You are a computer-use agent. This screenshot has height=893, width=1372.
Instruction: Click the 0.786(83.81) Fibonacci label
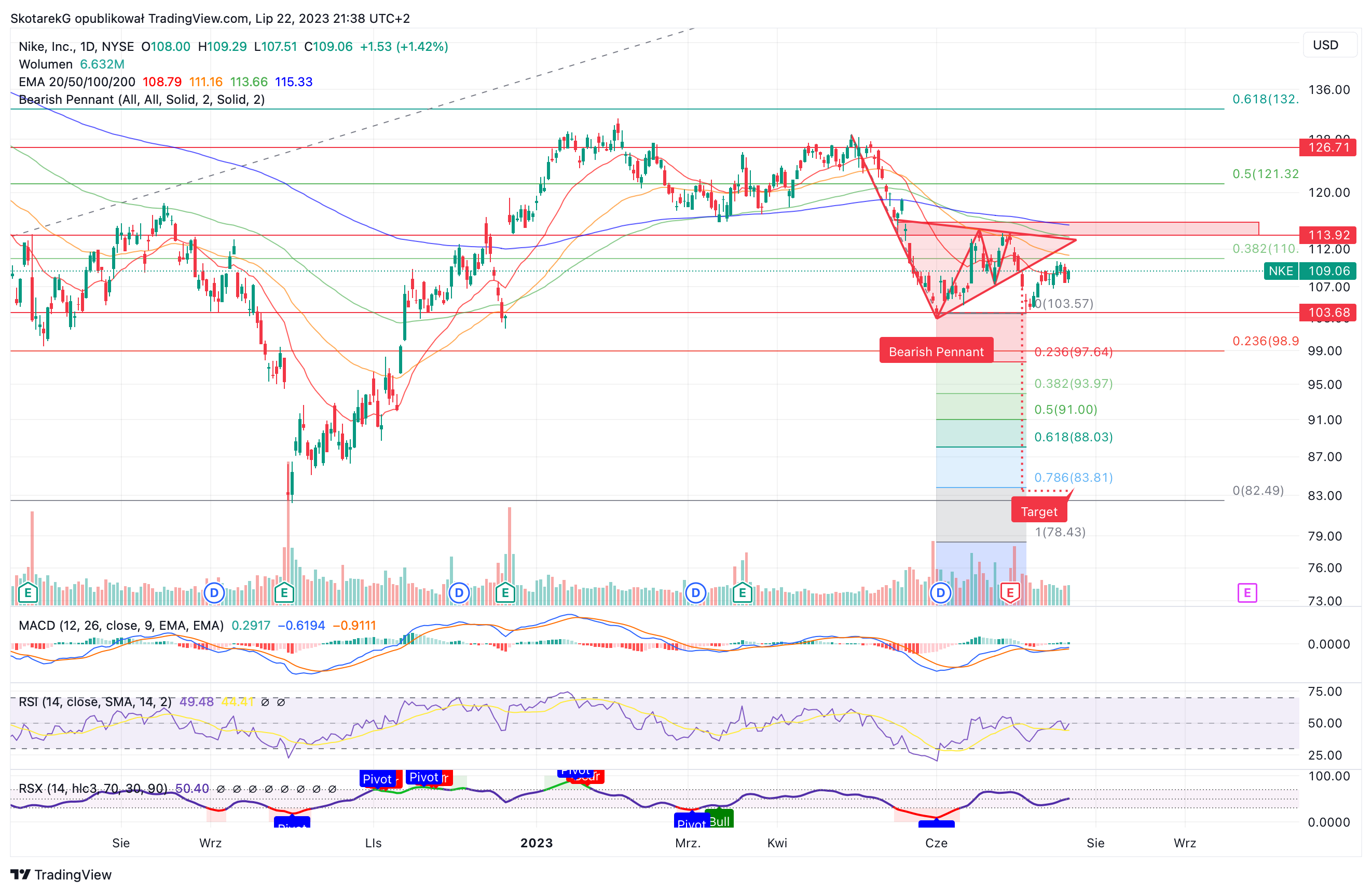(x=1074, y=477)
